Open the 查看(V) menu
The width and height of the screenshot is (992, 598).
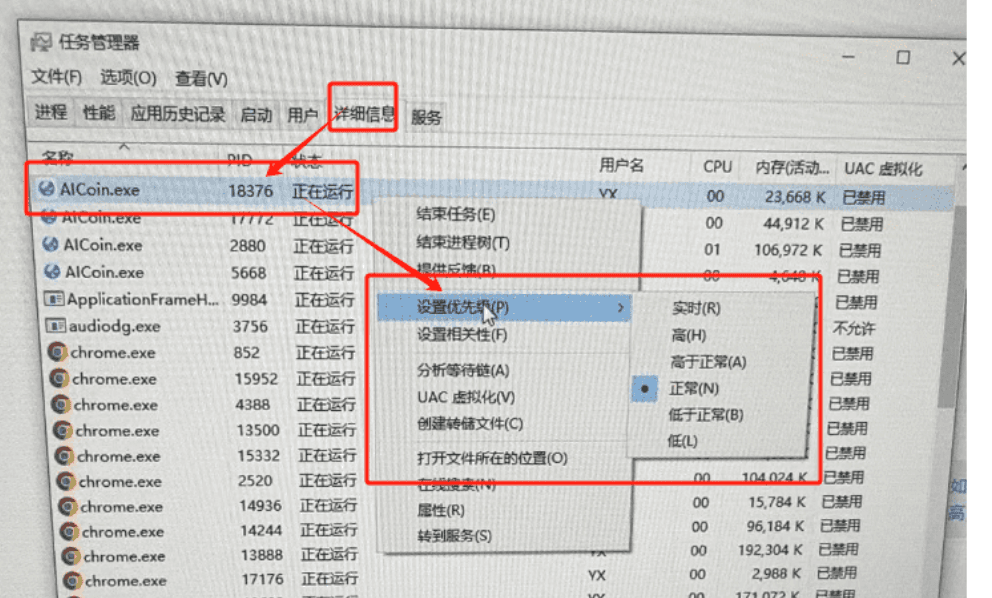point(201,79)
